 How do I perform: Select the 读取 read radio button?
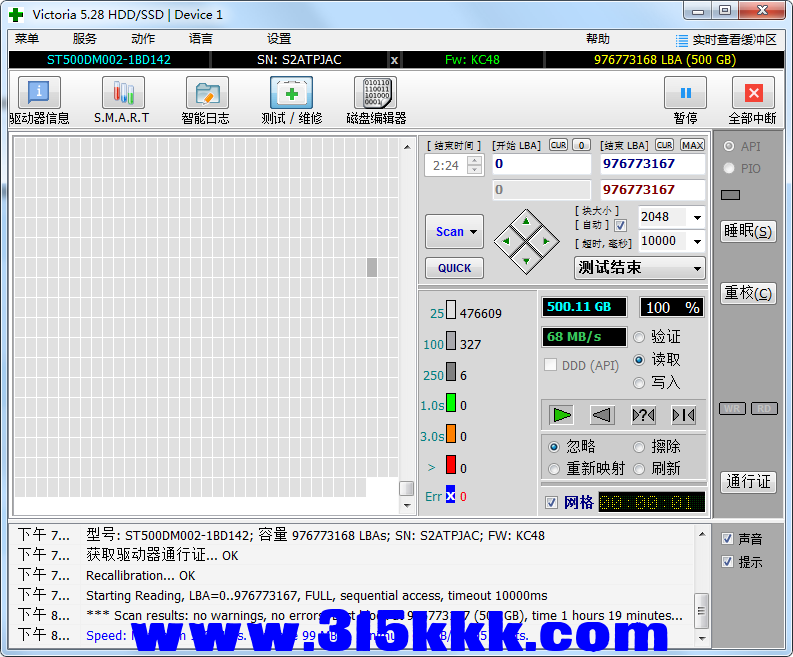coord(639,360)
